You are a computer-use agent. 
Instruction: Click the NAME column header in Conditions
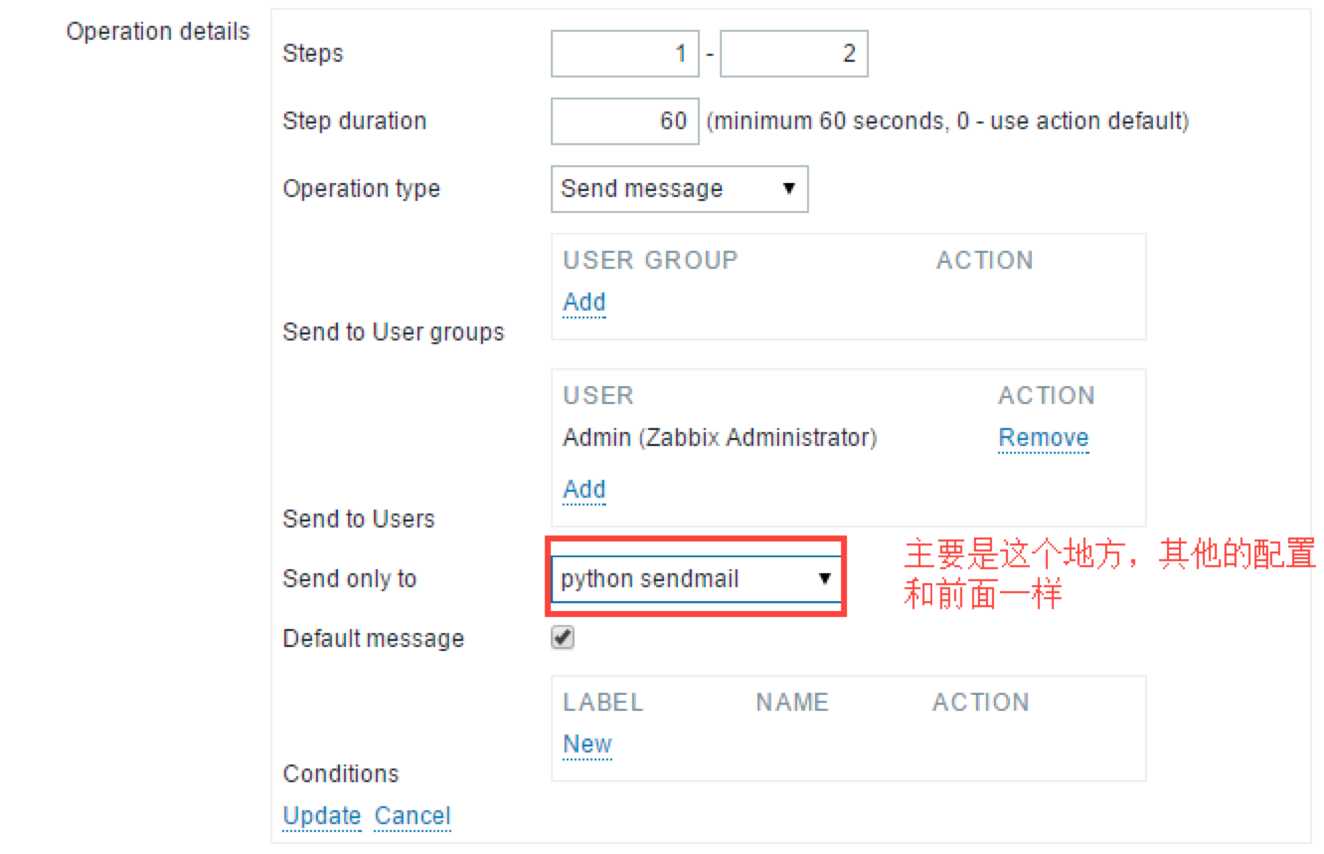tap(792, 703)
